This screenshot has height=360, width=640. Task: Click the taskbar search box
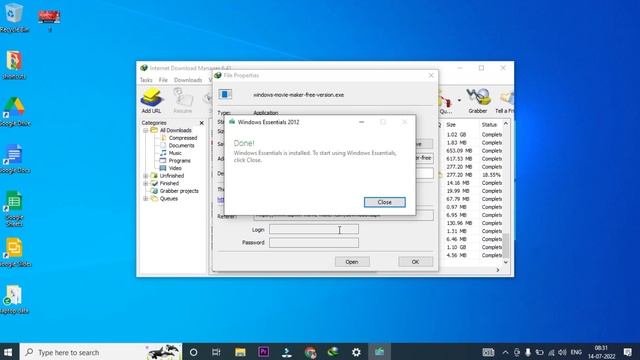(x=100, y=352)
